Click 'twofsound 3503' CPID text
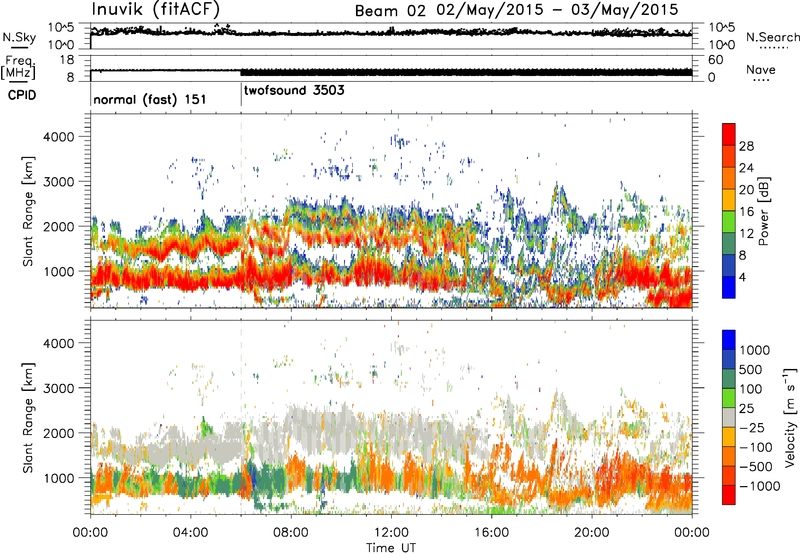Screen dimensions: 800x554 (x=294, y=91)
